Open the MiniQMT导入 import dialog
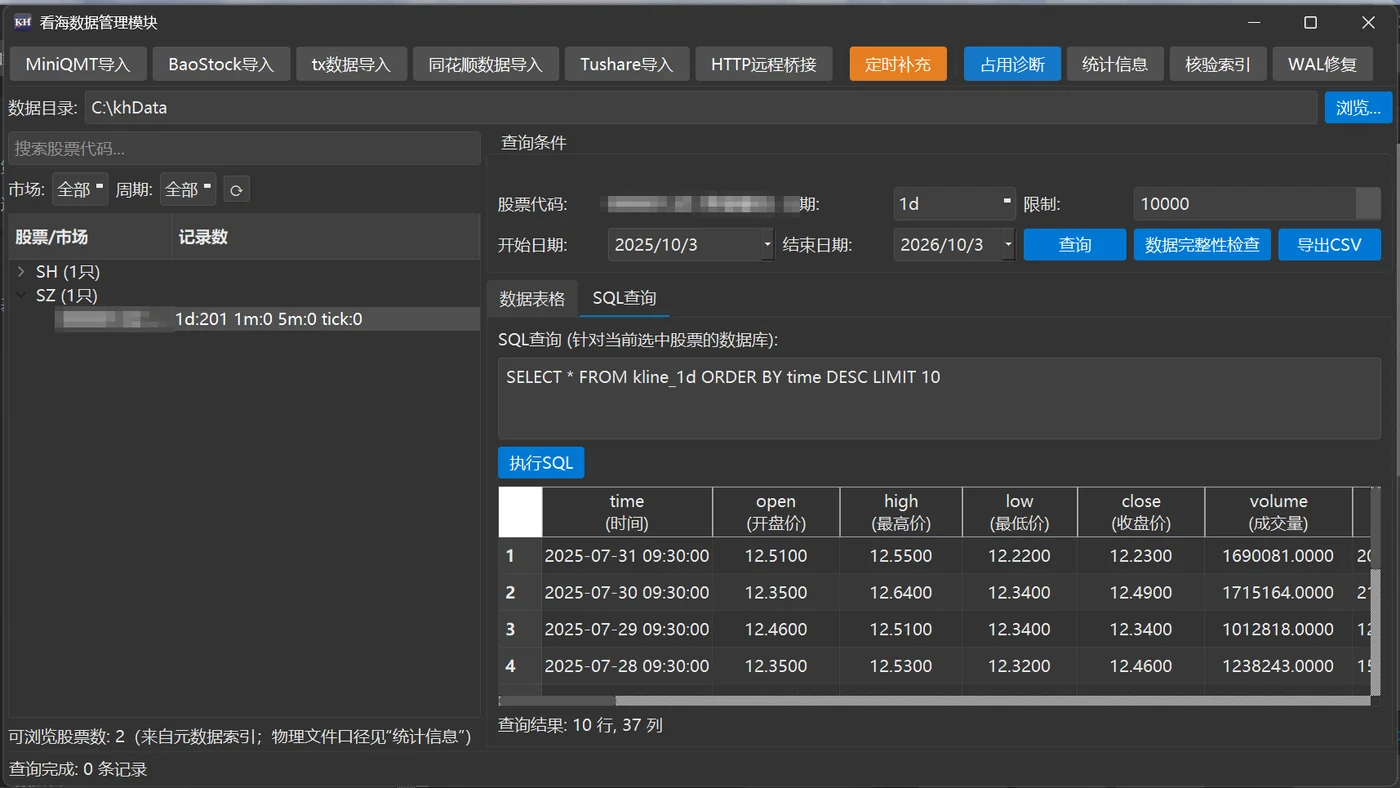Viewport: 1400px width, 788px height. point(78,64)
